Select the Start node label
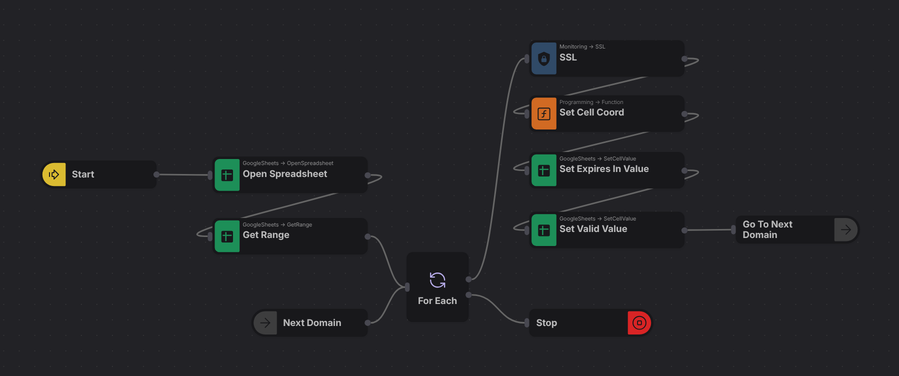This screenshot has height=376, width=899. click(83, 174)
